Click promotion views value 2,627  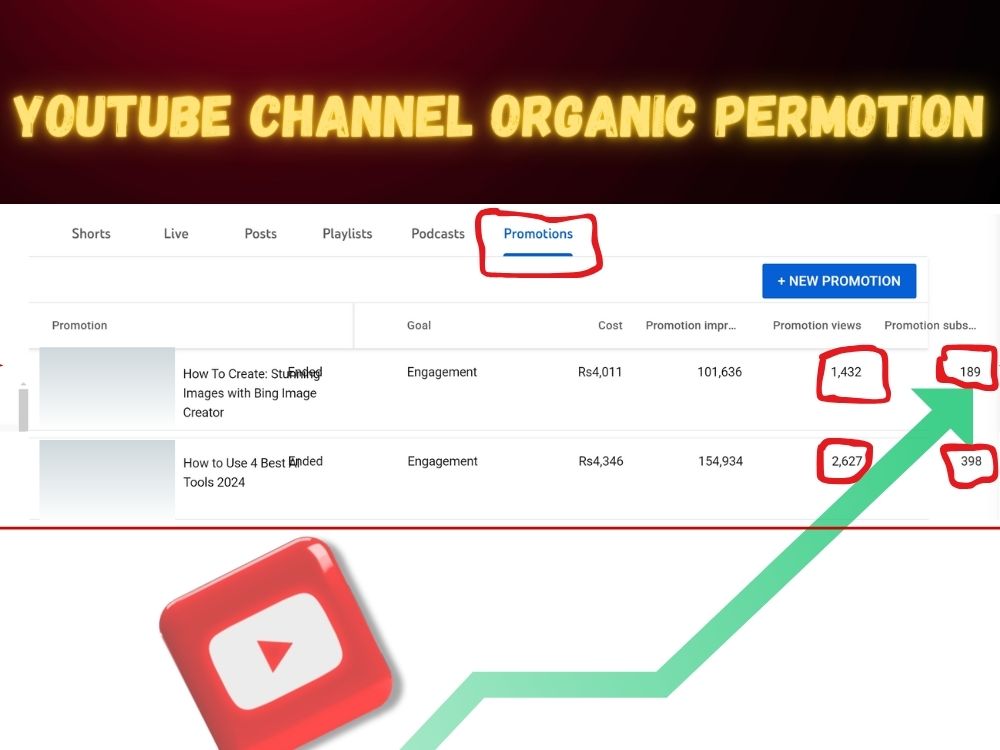coord(847,461)
